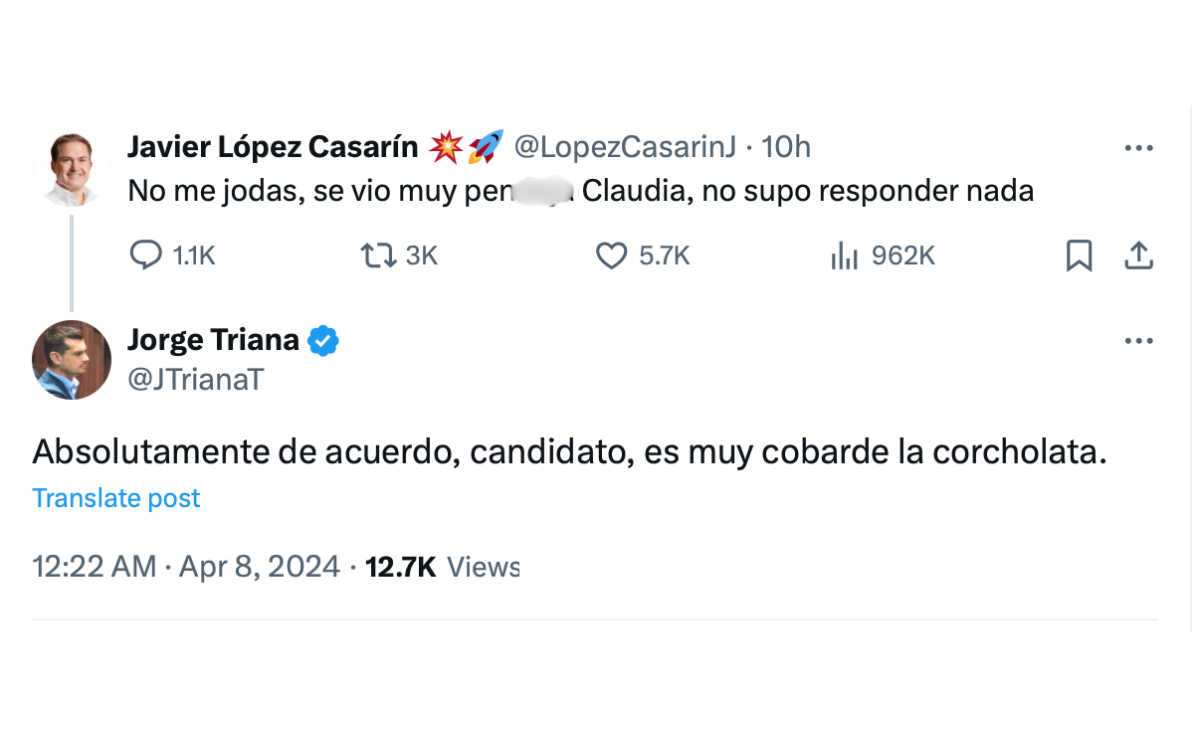The width and height of the screenshot is (1200, 750).
Task: Click the Jorge Triana display name
Action: (x=213, y=340)
